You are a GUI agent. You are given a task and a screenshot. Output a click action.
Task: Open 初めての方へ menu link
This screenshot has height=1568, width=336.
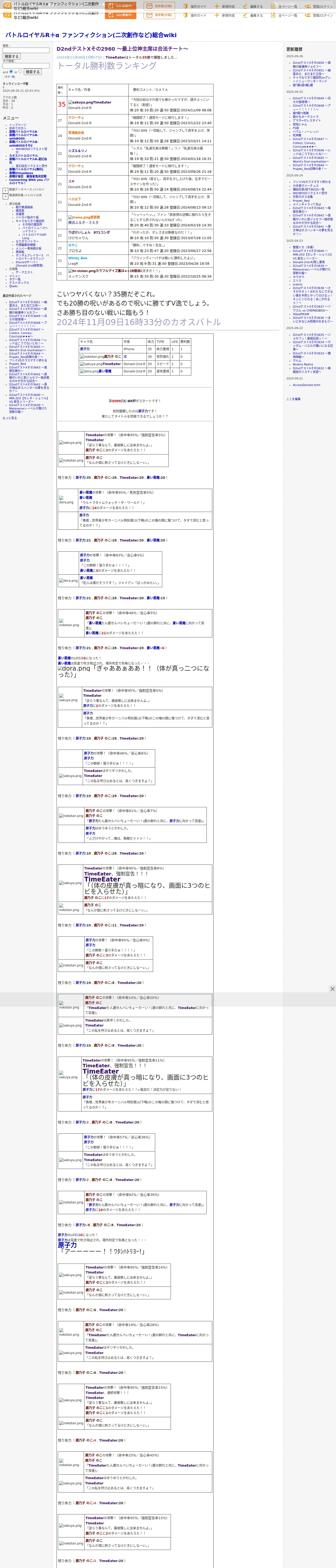pos(18,128)
